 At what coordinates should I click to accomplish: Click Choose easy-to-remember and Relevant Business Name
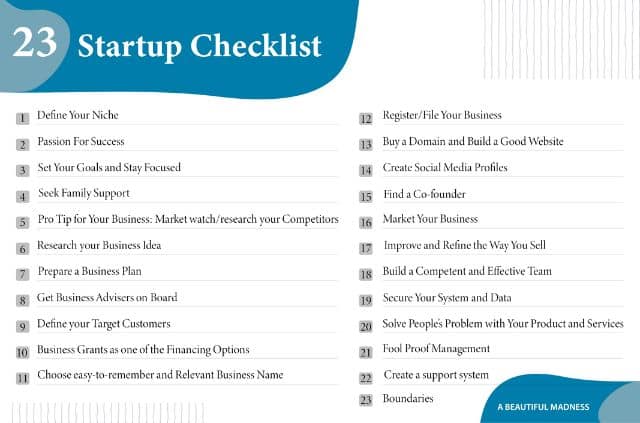[160, 375]
